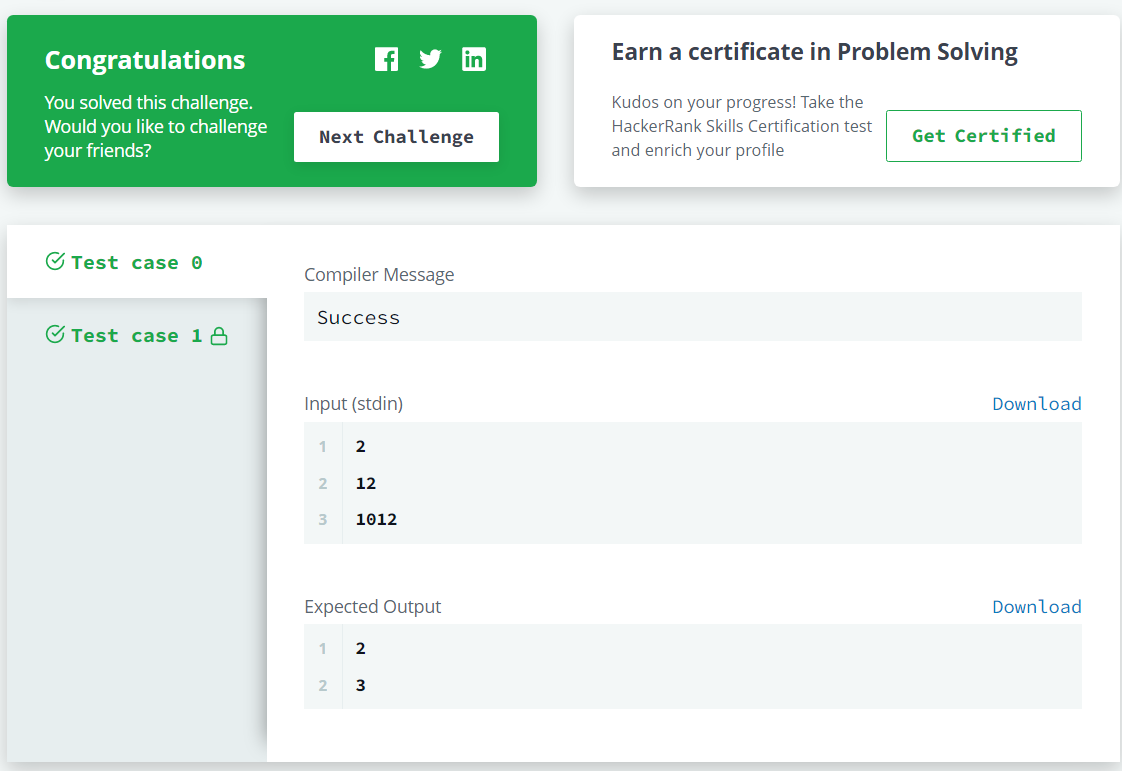This screenshot has height=771, width=1122.
Task: Click the Compiler Message label
Action: 379,275
